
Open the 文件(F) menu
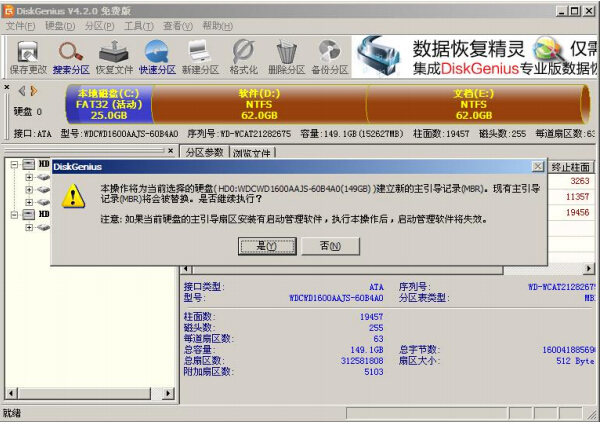click(x=20, y=26)
